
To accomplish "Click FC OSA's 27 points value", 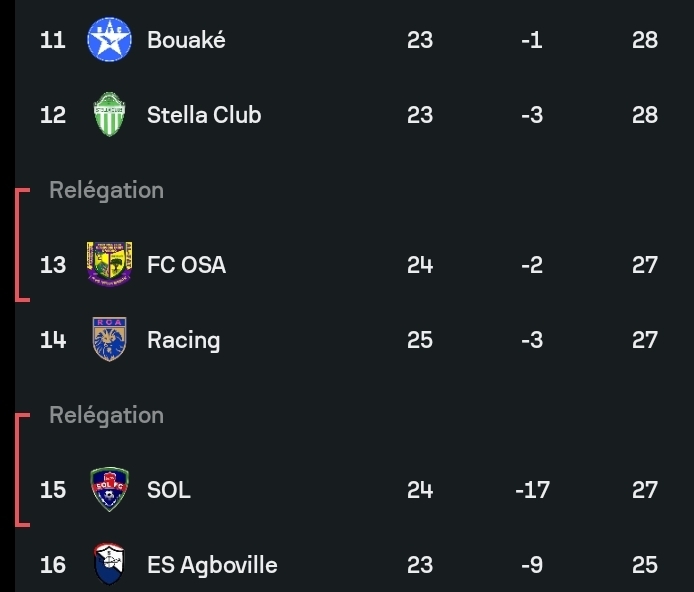I will pyautogui.click(x=645, y=265).
